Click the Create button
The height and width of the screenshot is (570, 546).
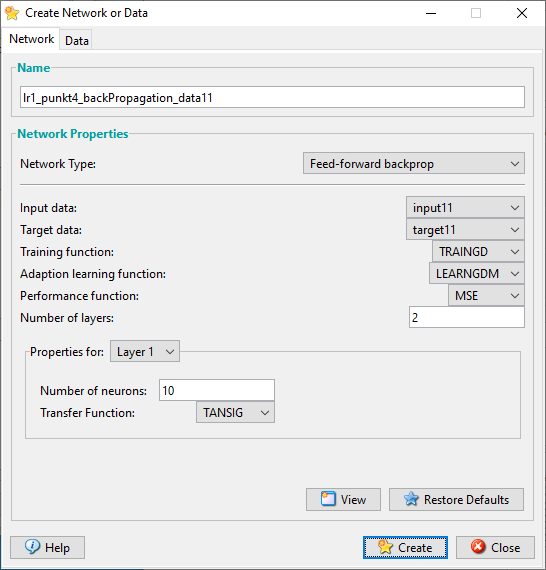[x=405, y=547]
